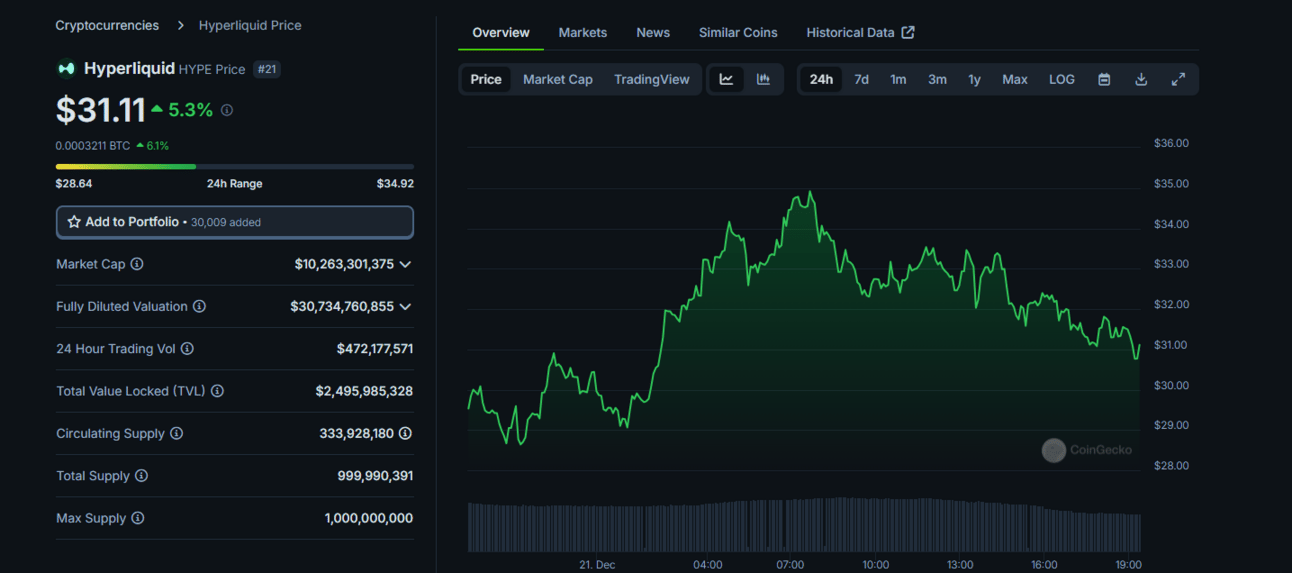This screenshot has height=573, width=1292.
Task: Click the 999,990,391 total supply value
Action: tap(375, 476)
